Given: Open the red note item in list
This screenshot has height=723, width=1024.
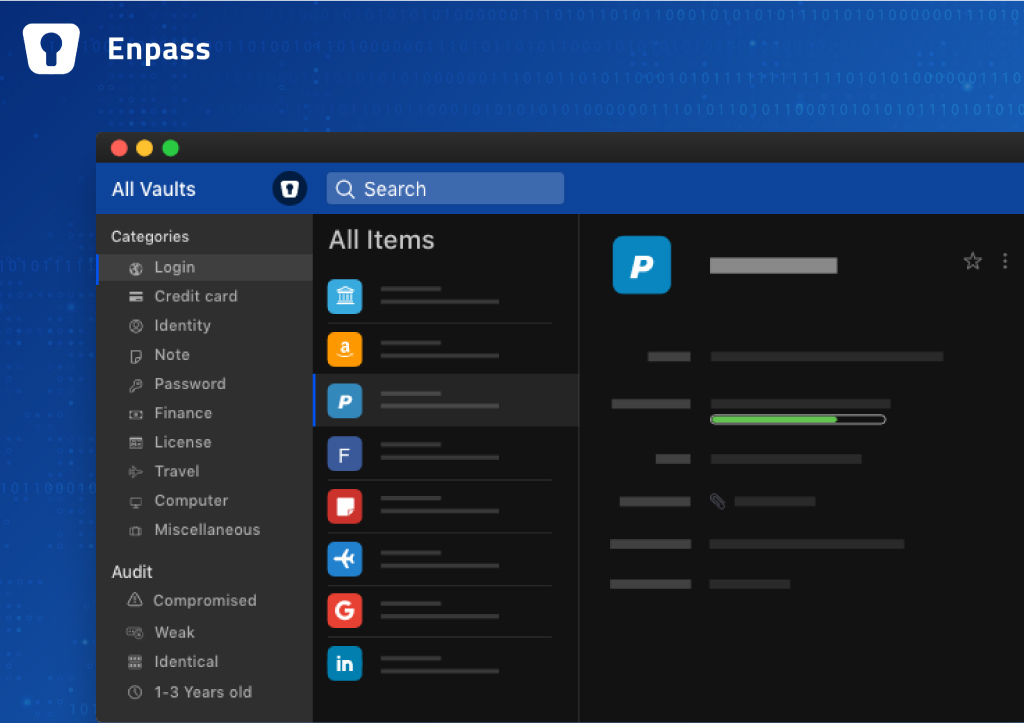Looking at the screenshot, I should point(445,506).
